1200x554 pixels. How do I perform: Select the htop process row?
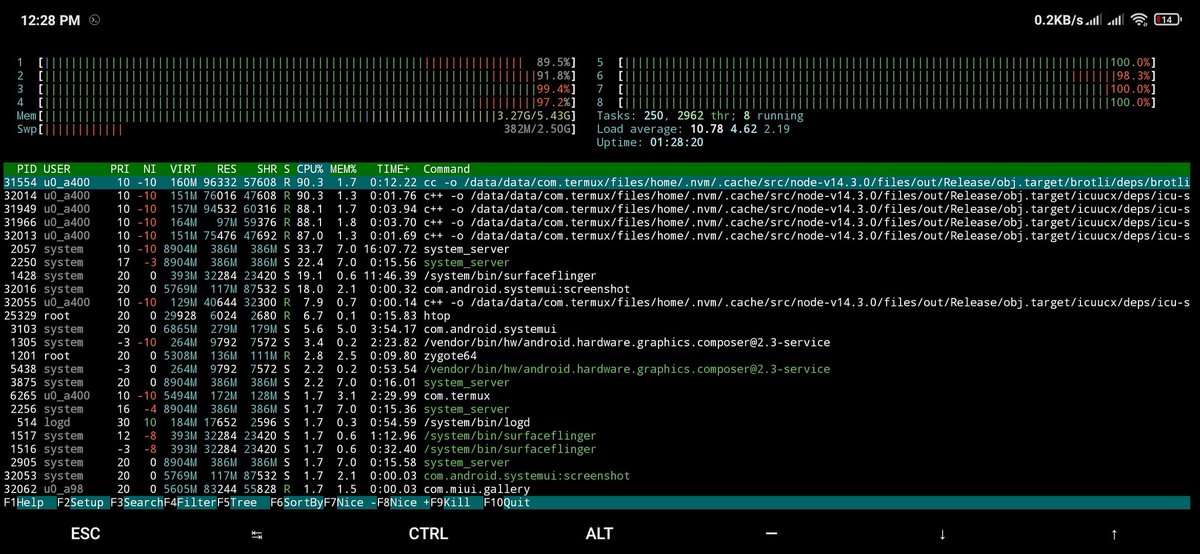coord(597,316)
